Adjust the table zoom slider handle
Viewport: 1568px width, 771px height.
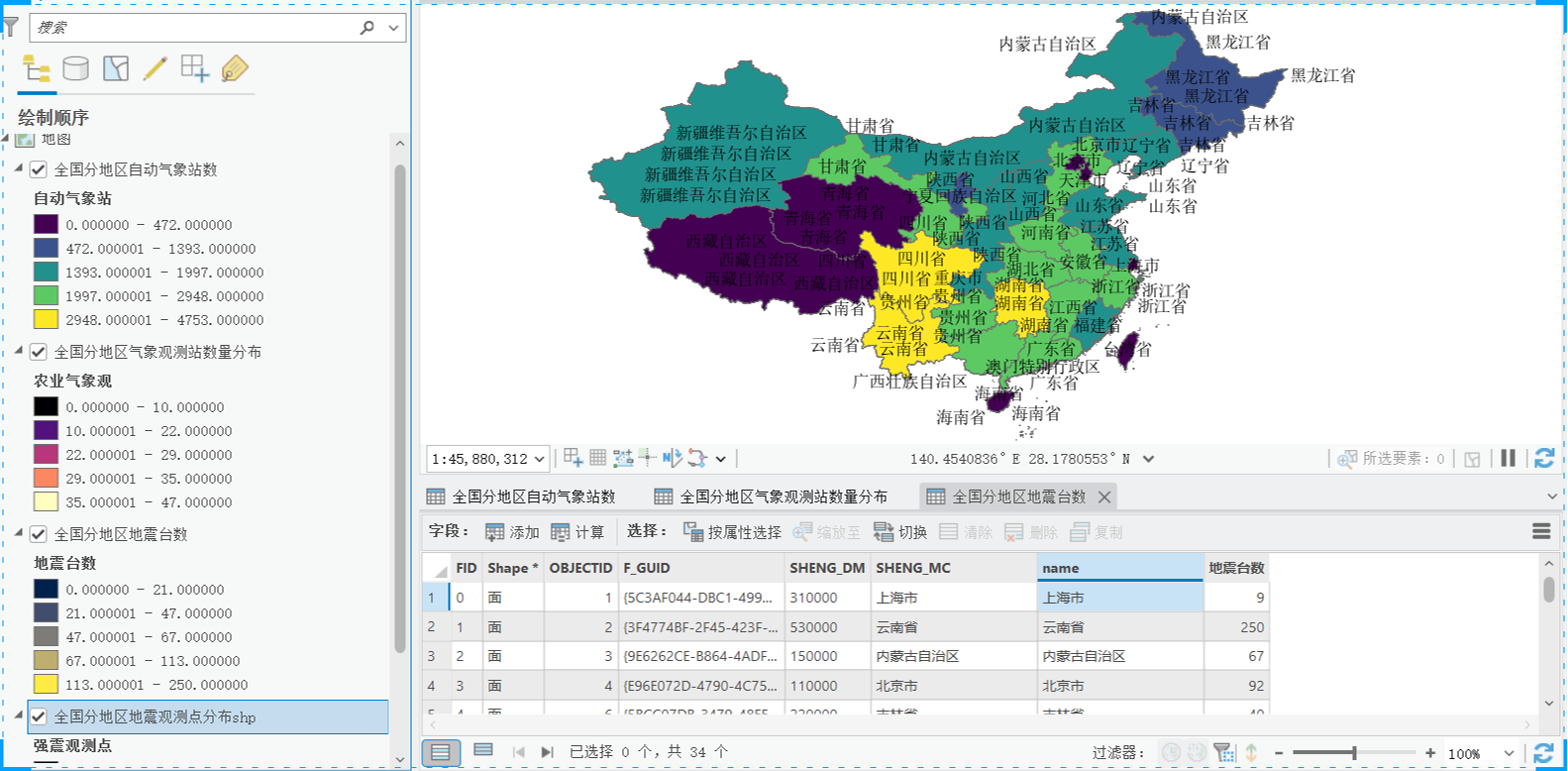point(1354,753)
